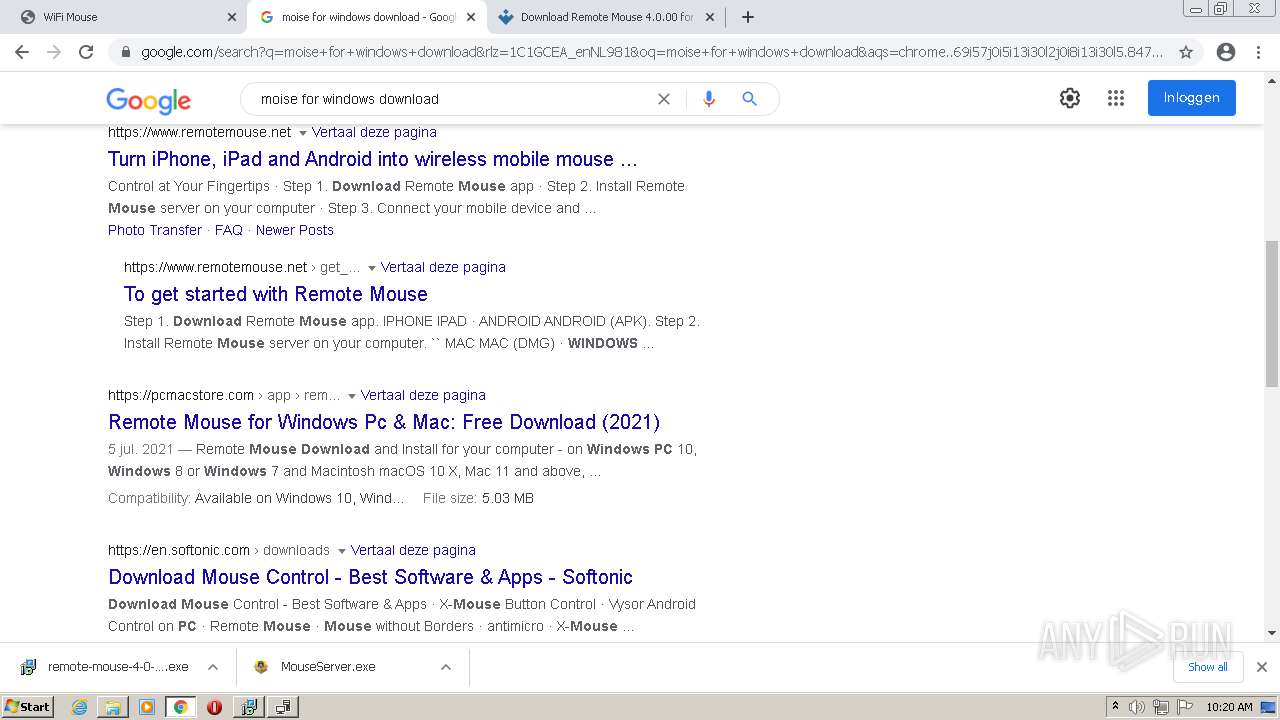Image resolution: width=1280 pixels, height=720 pixels.
Task: Click the Inloggen sign-in button
Action: point(1192,98)
